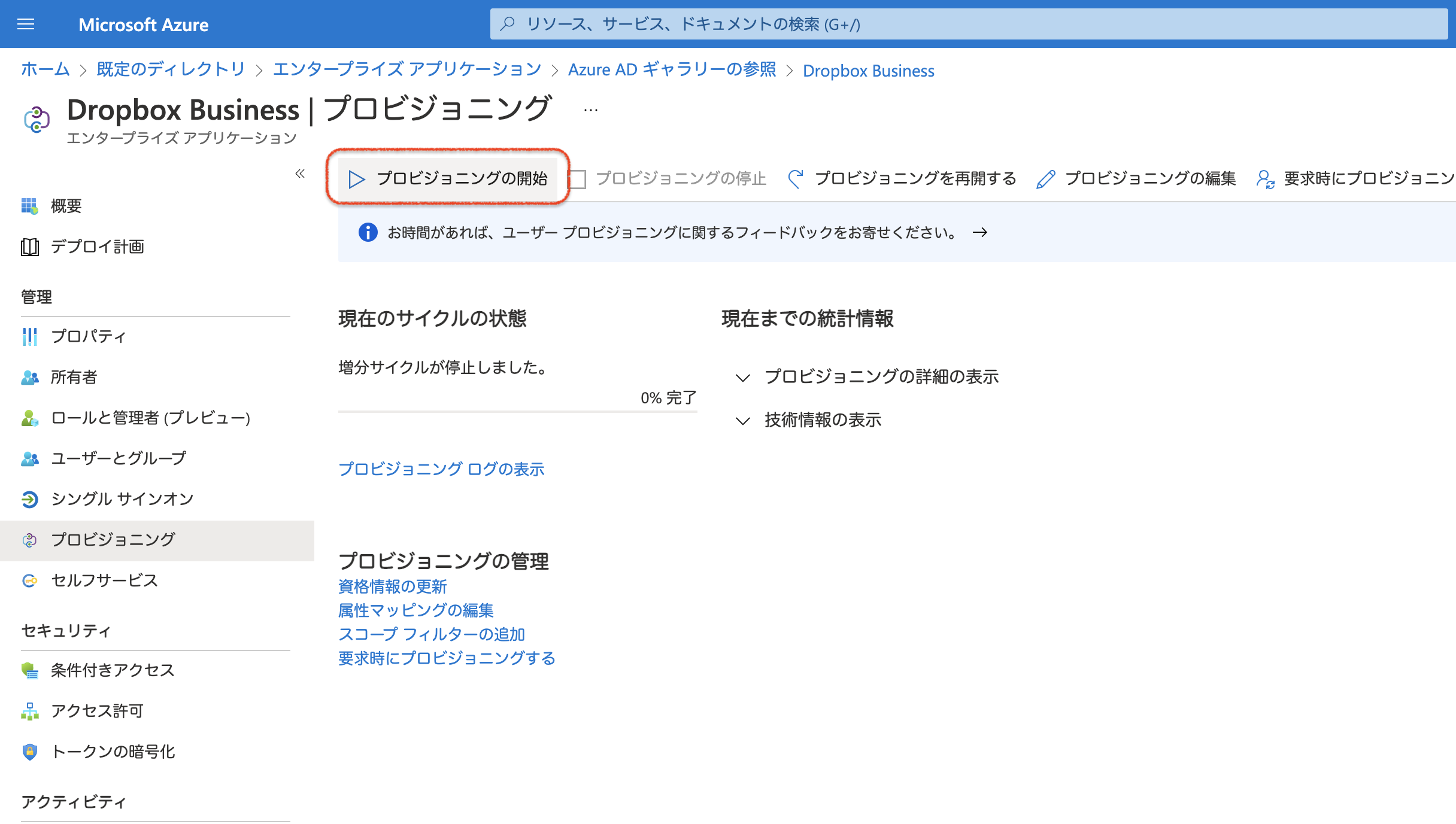Click the スコープ フィルターの追加 link

click(432, 634)
